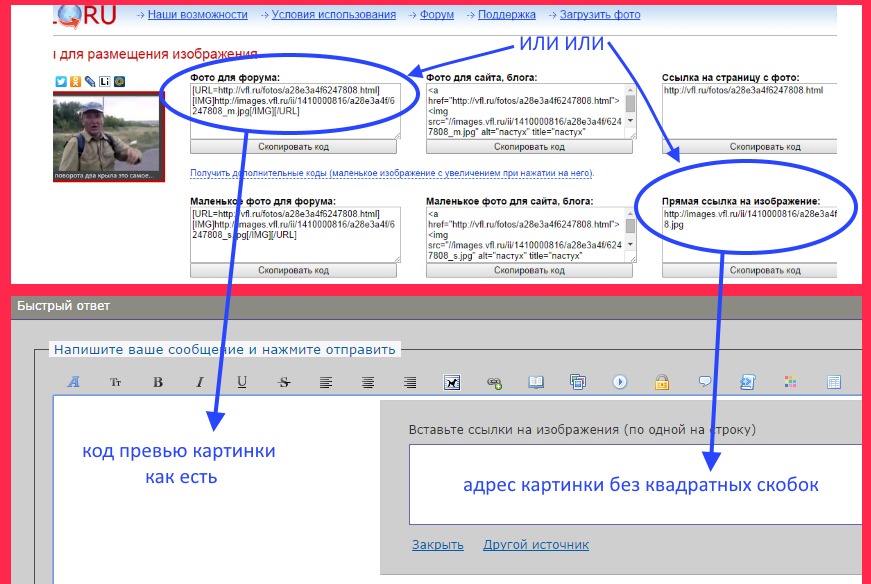Click the Mail.ru round share icon
The height and width of the screenshot is (584, 871).
click(x=119, y=82)
